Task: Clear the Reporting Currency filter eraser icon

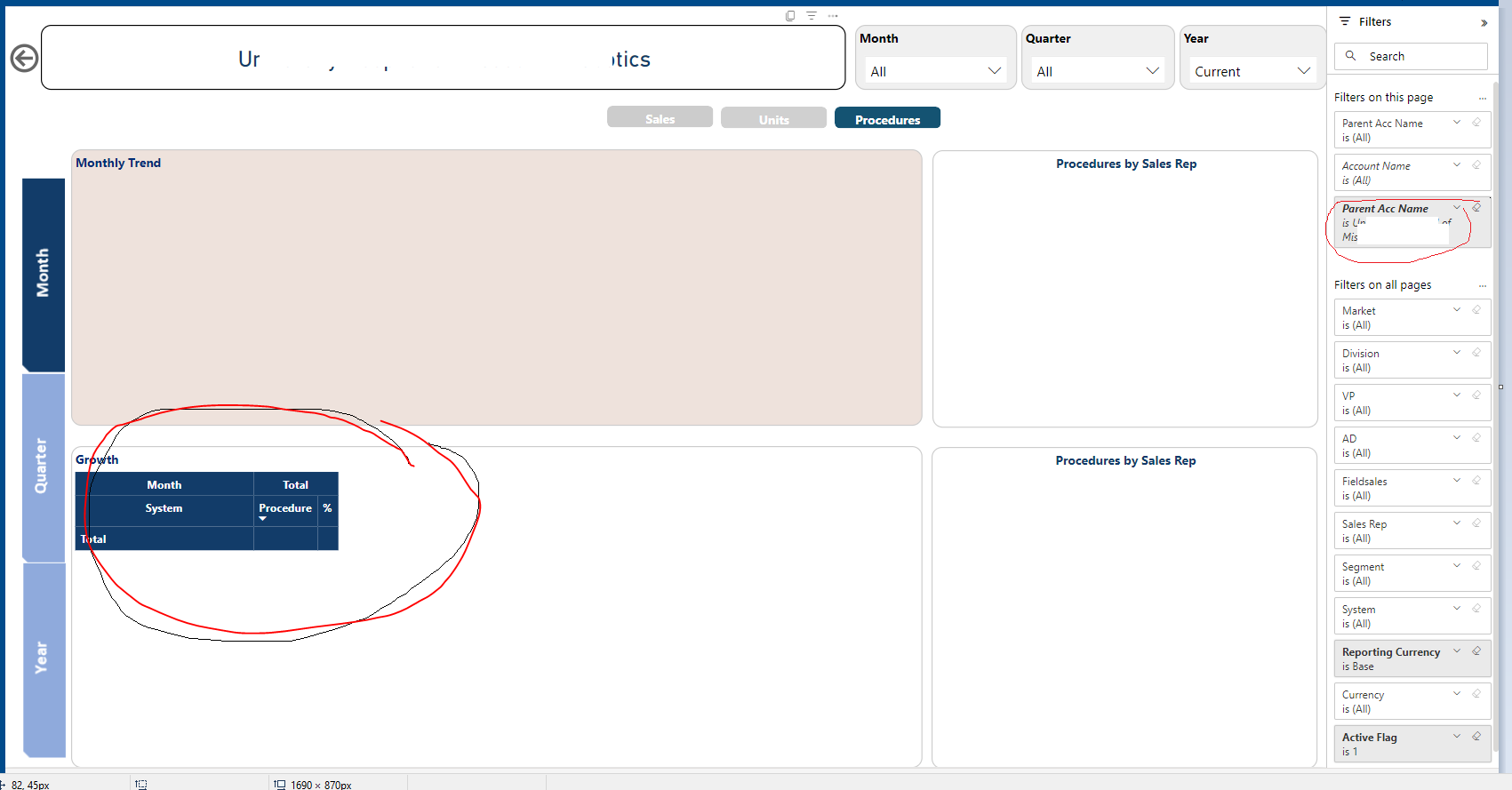Action: click(x=1476, y=651)
